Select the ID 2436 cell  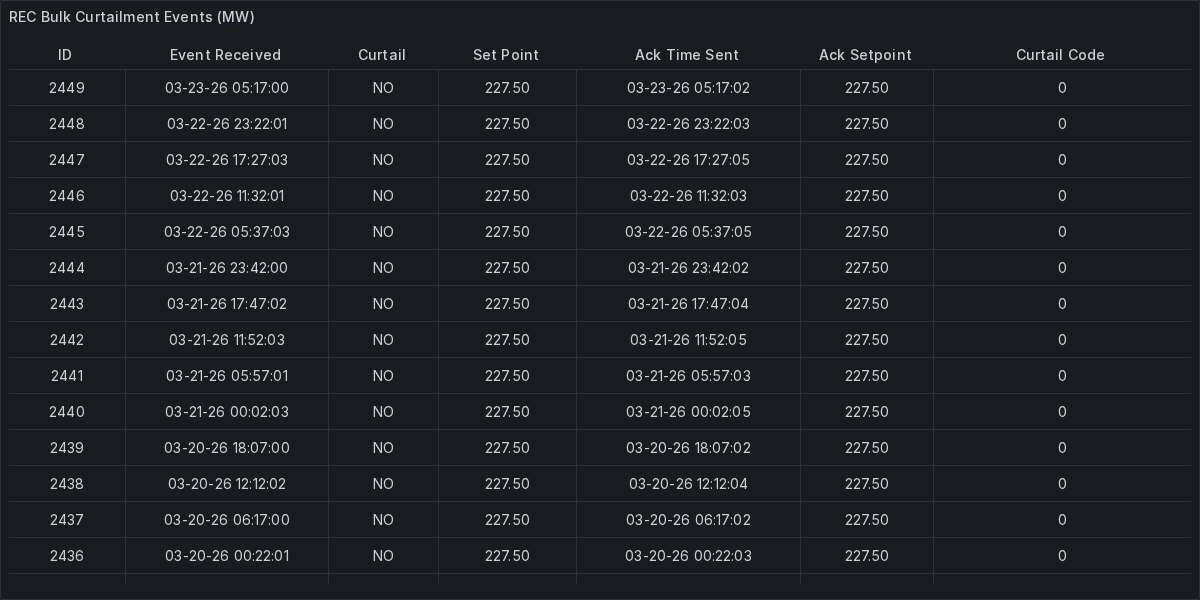(67, 556)
